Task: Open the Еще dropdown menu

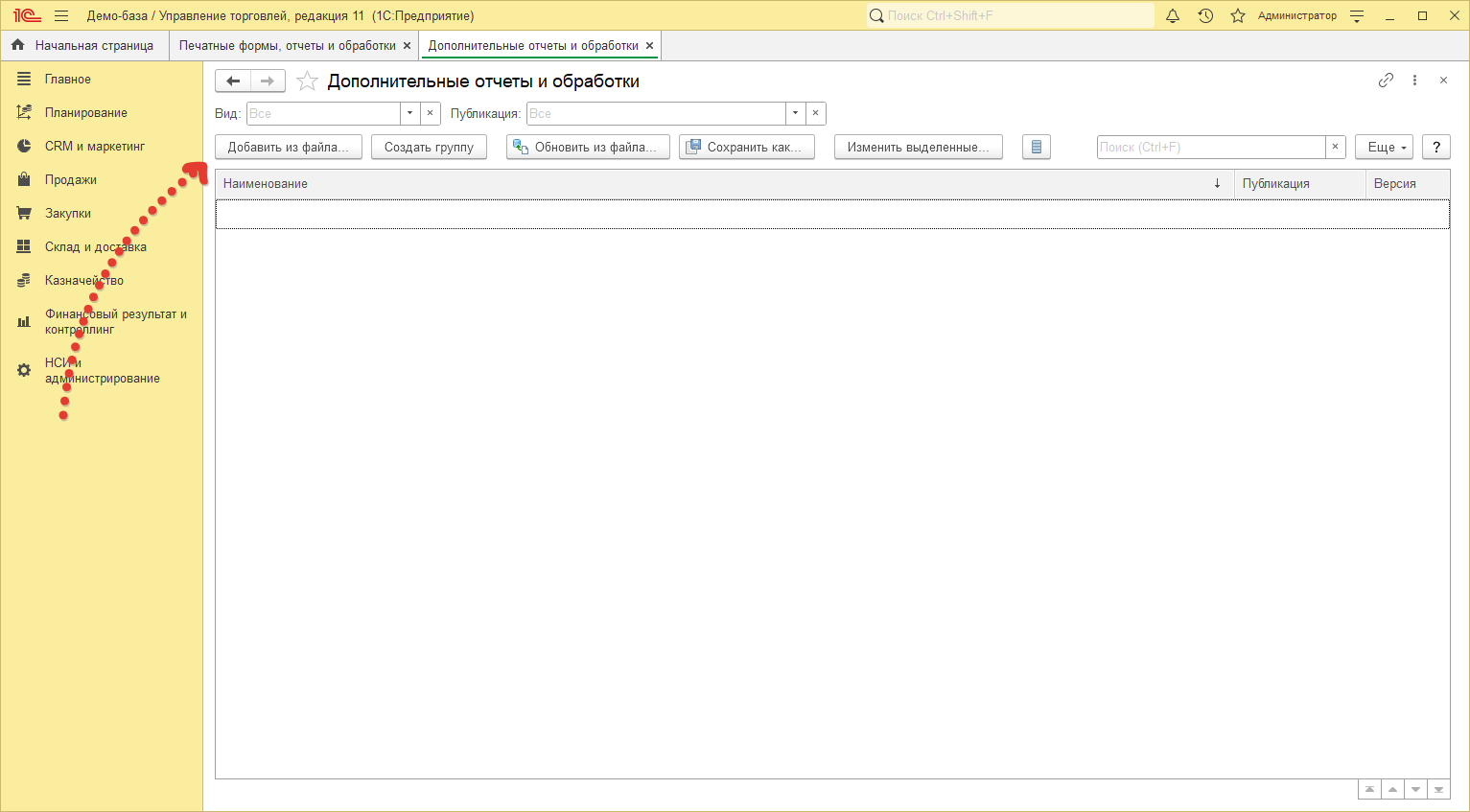Action: [1384, 147]
